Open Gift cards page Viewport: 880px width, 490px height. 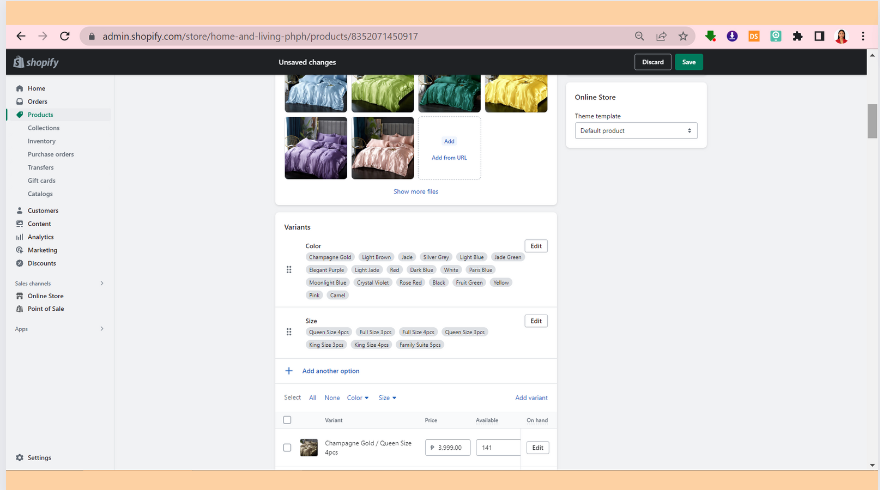(x=42, y=181)
